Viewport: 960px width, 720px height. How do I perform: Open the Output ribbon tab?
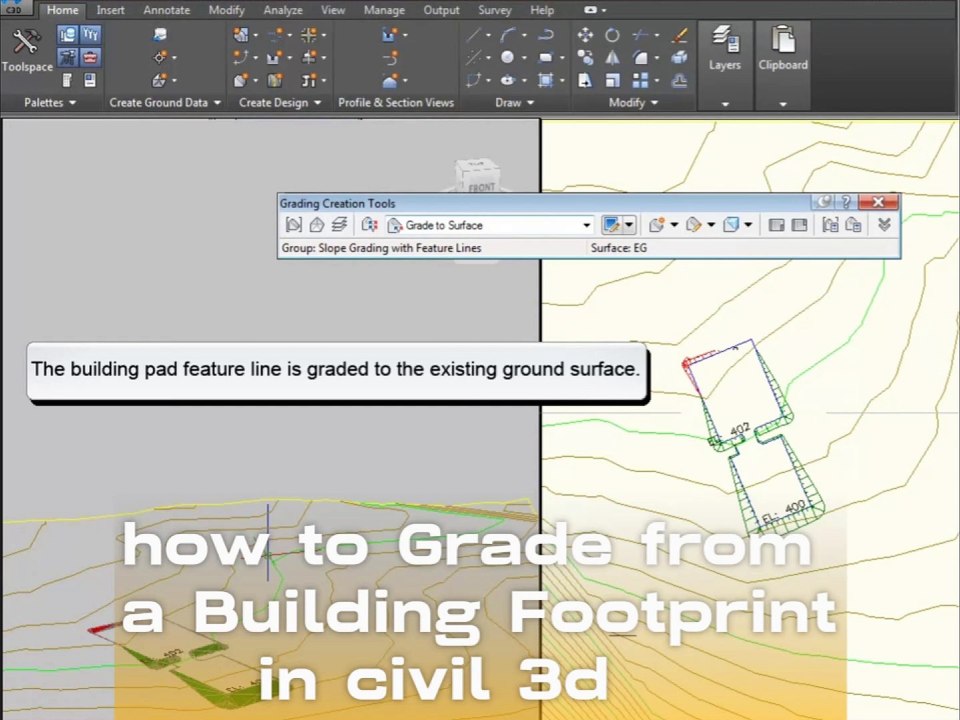(441, 10)
